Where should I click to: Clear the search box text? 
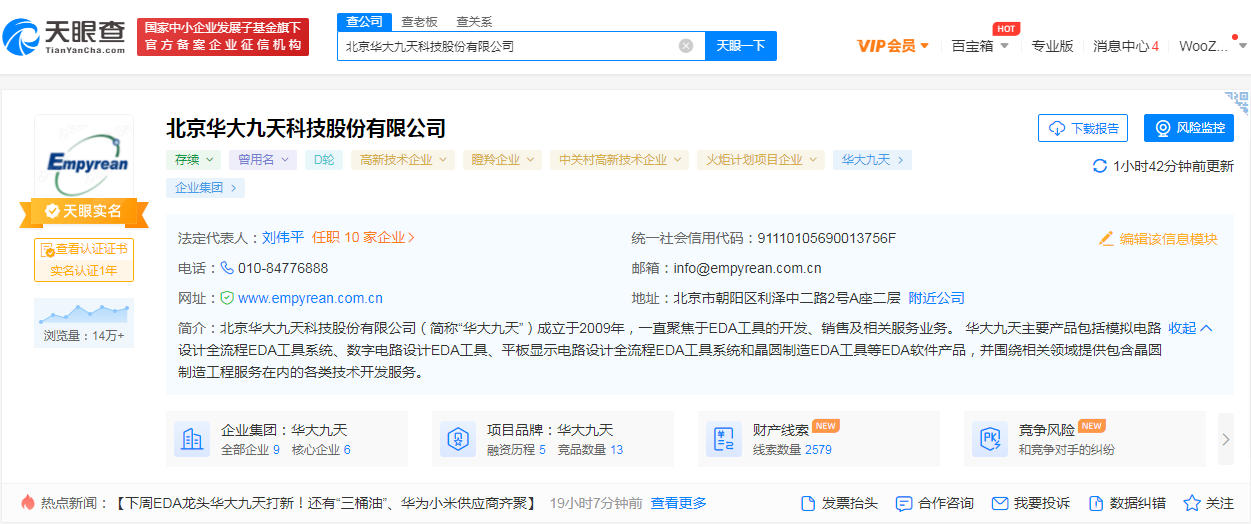click(x=686, y=46)
